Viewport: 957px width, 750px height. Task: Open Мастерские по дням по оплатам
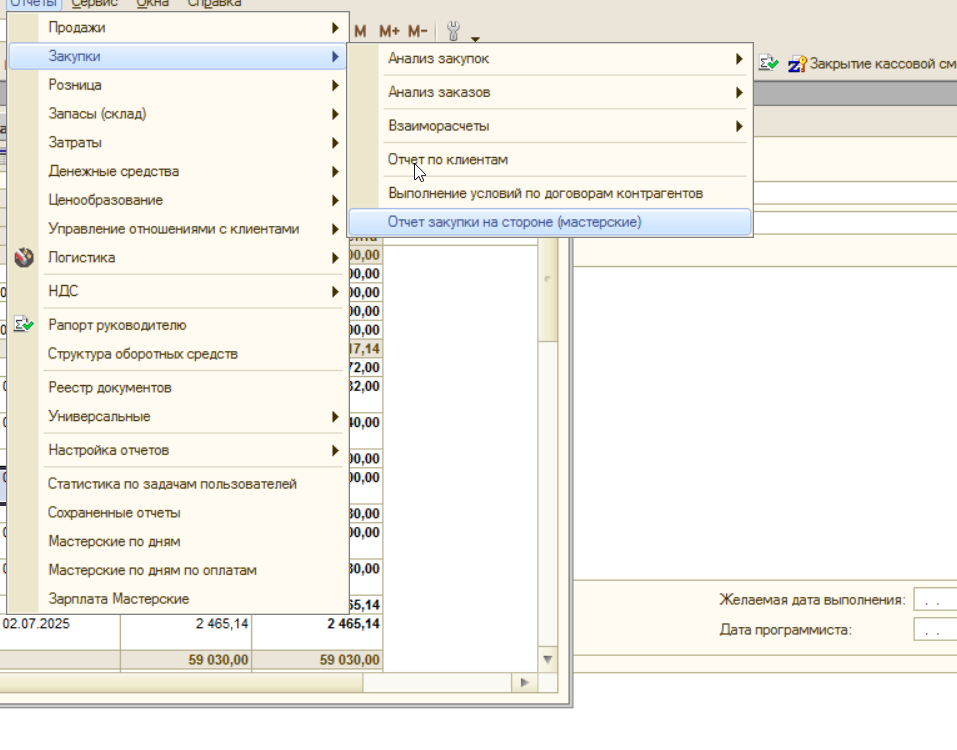177,569
